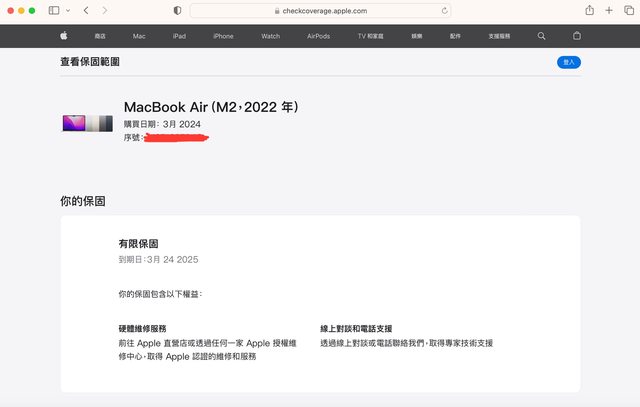Click the red close window button
This screenshot has width=640, height=407.
11,11
